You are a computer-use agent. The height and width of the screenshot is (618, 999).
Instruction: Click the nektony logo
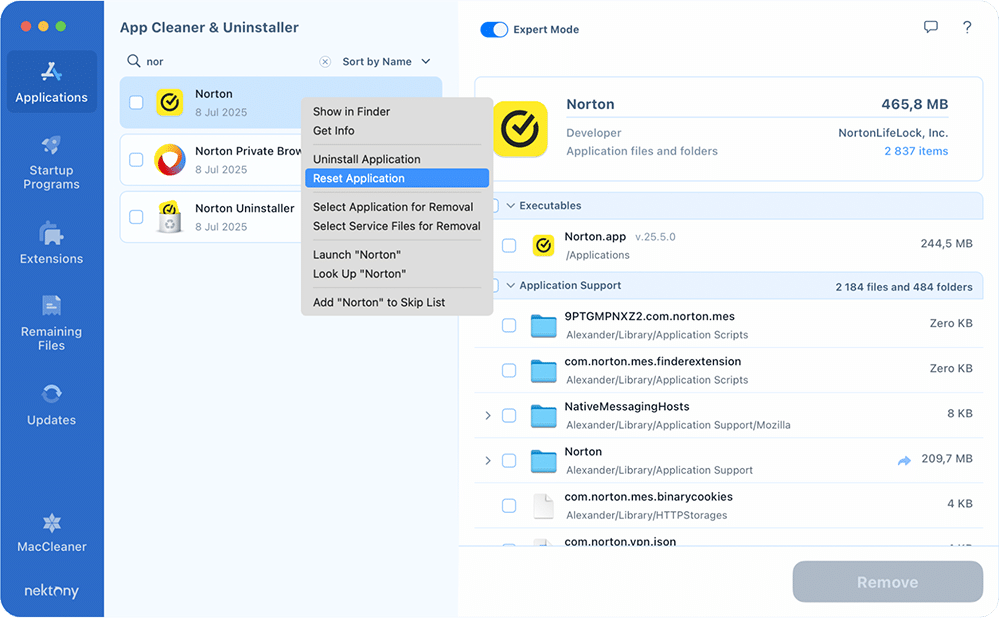click(52, 591)
